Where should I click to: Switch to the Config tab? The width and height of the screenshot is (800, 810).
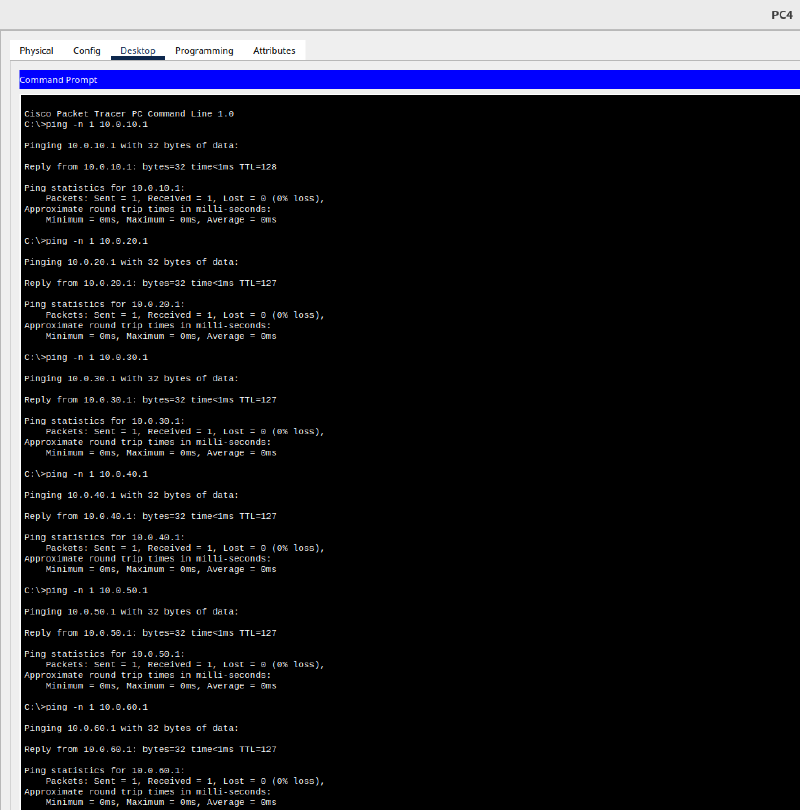coord(86,51)
